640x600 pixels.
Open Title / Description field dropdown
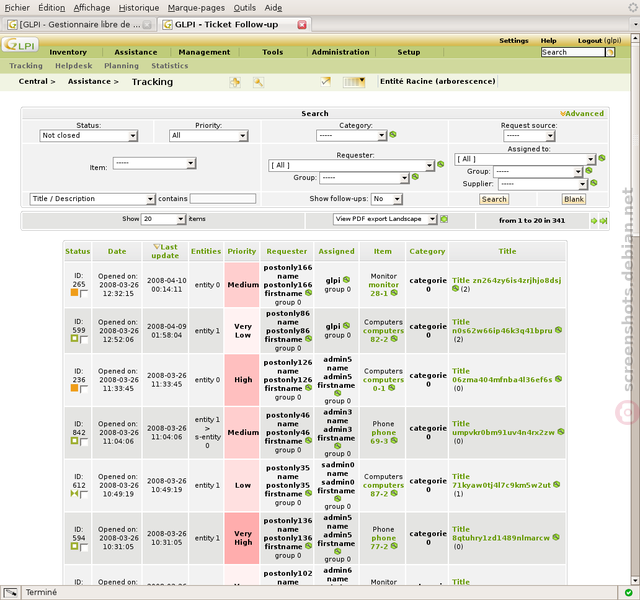coord(92,199)
